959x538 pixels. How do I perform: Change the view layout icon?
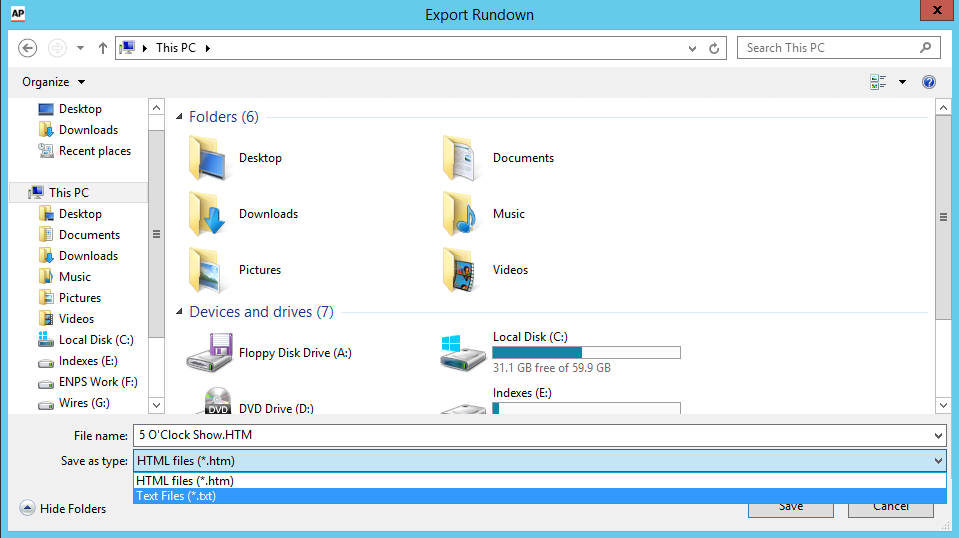coord(878,82)
